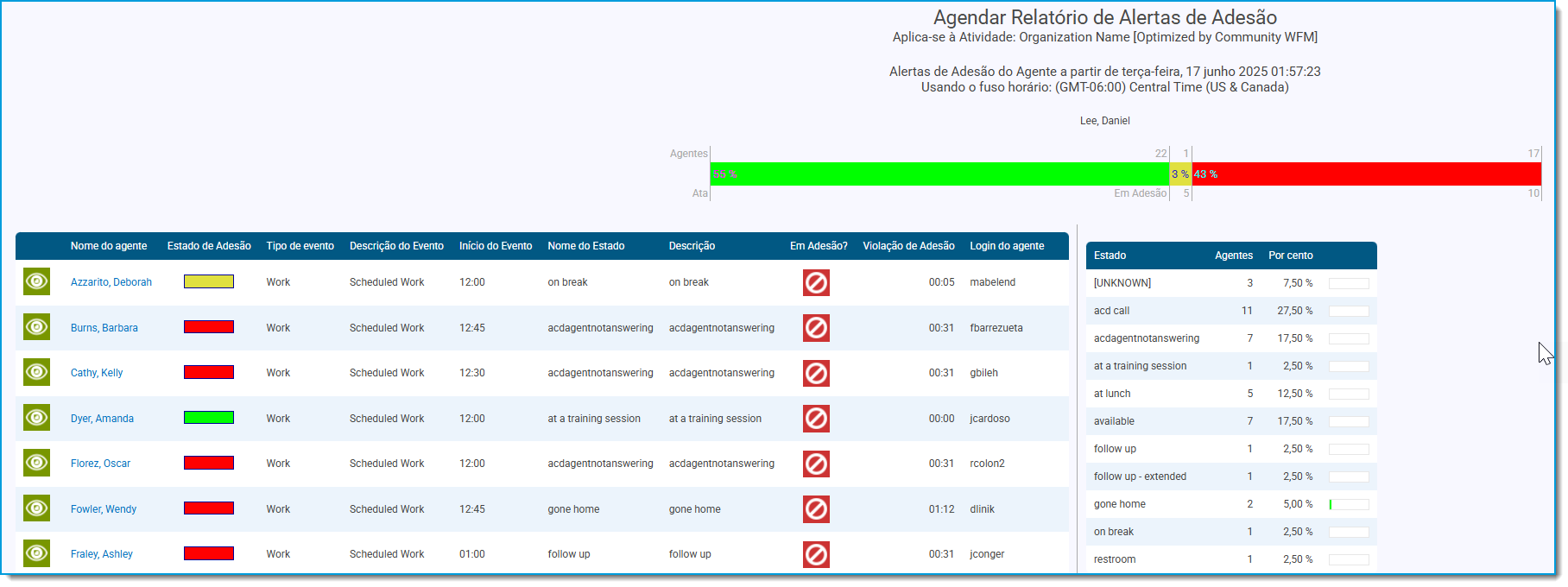Open agent Cathy, Kelly link

(97, 373)
